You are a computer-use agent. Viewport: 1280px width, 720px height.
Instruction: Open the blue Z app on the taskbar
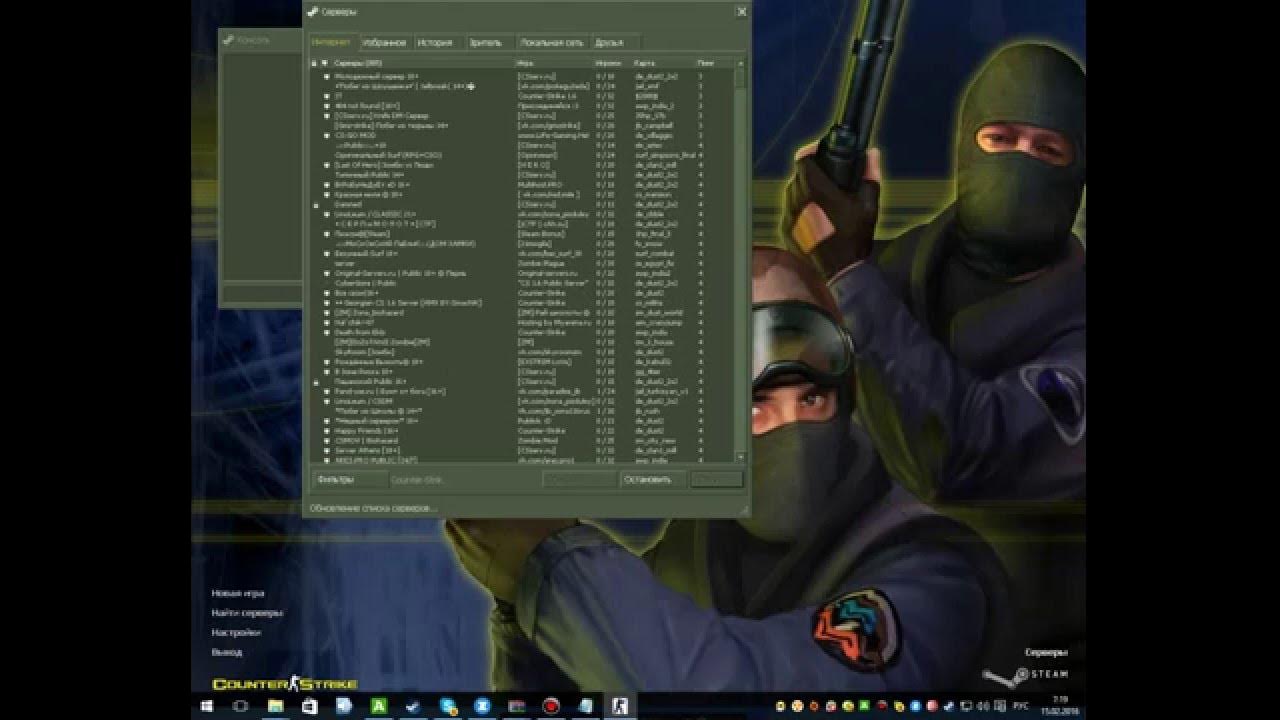(482, 705)
